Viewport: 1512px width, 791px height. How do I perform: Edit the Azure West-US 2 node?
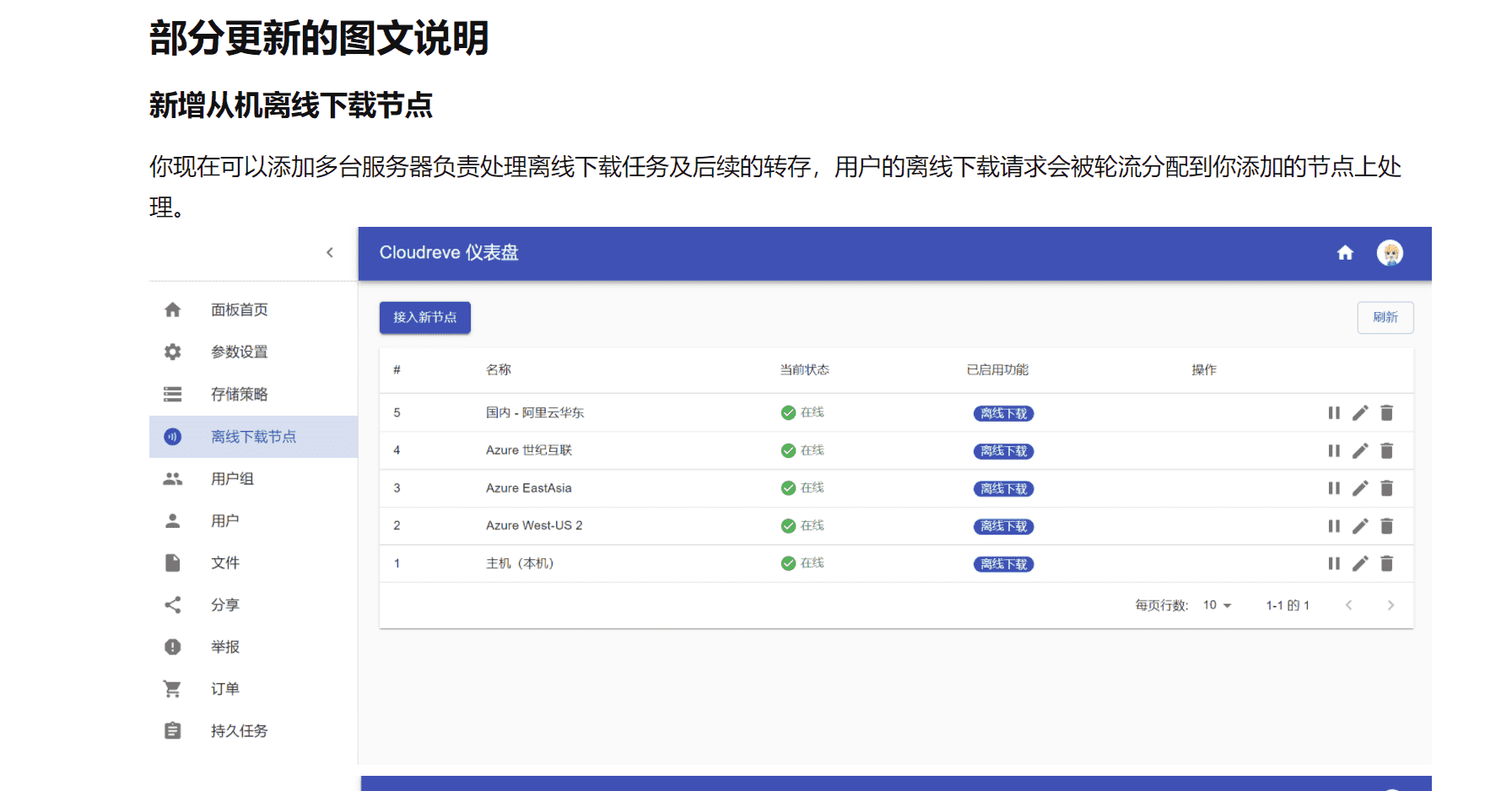1360,526
